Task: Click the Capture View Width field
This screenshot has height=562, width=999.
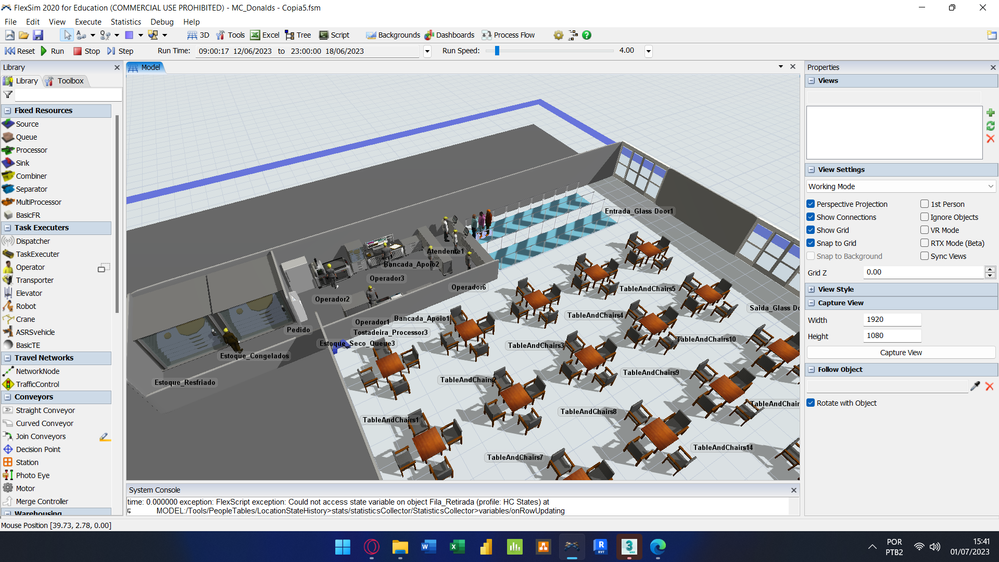Action: point(892,320)
